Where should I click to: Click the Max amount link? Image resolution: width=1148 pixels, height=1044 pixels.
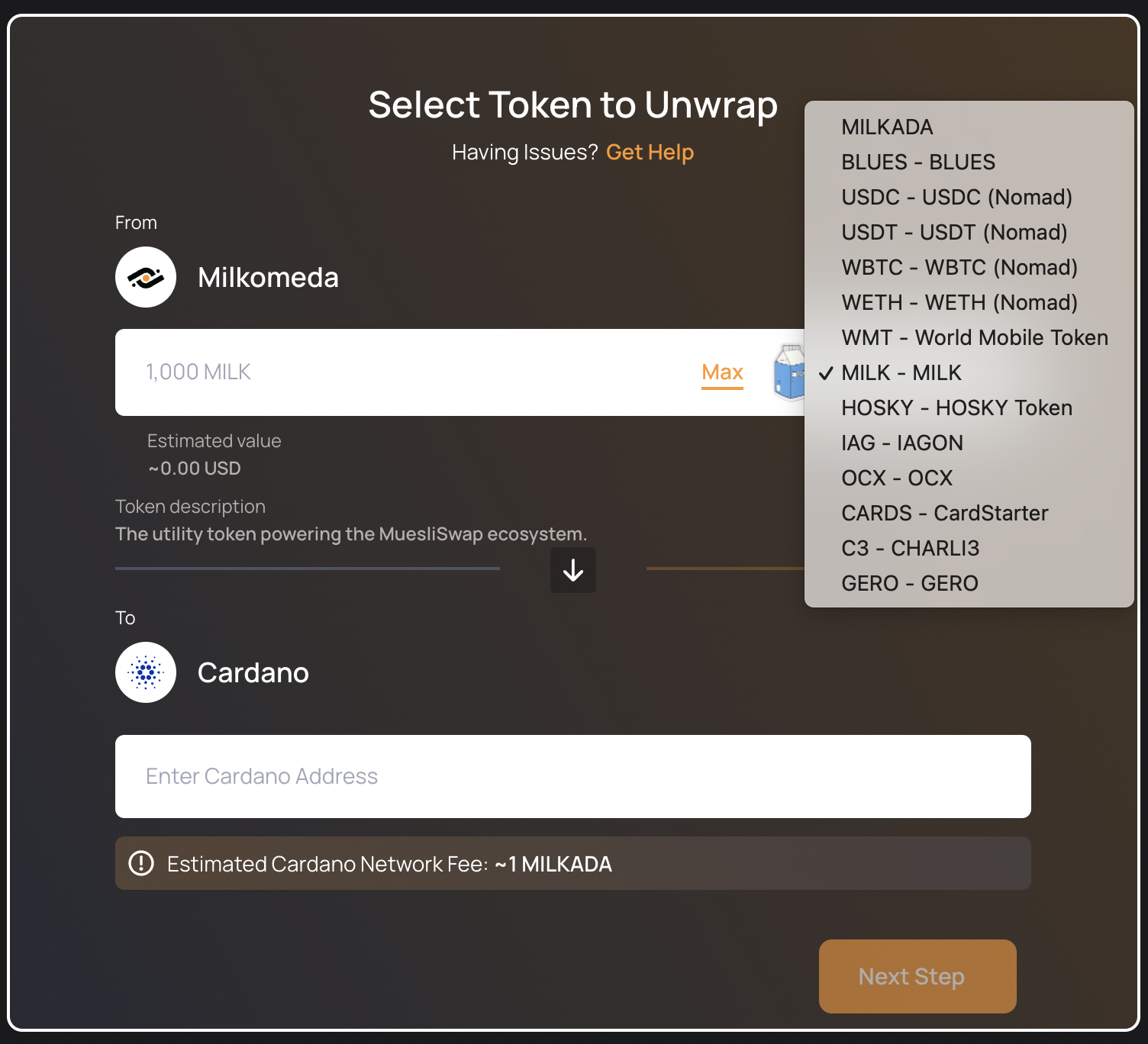pyautogui.click(x=721, y=372)
